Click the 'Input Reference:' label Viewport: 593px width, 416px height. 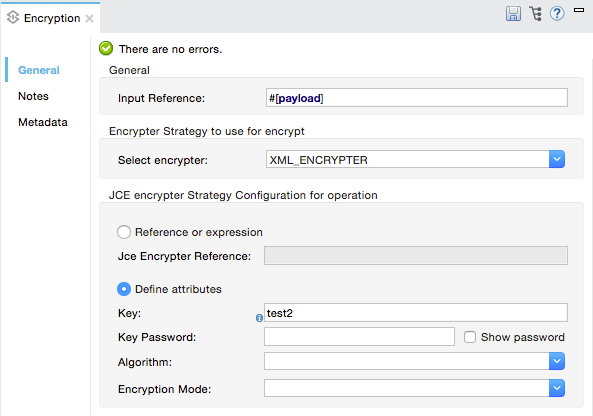[x=161, y=98]
